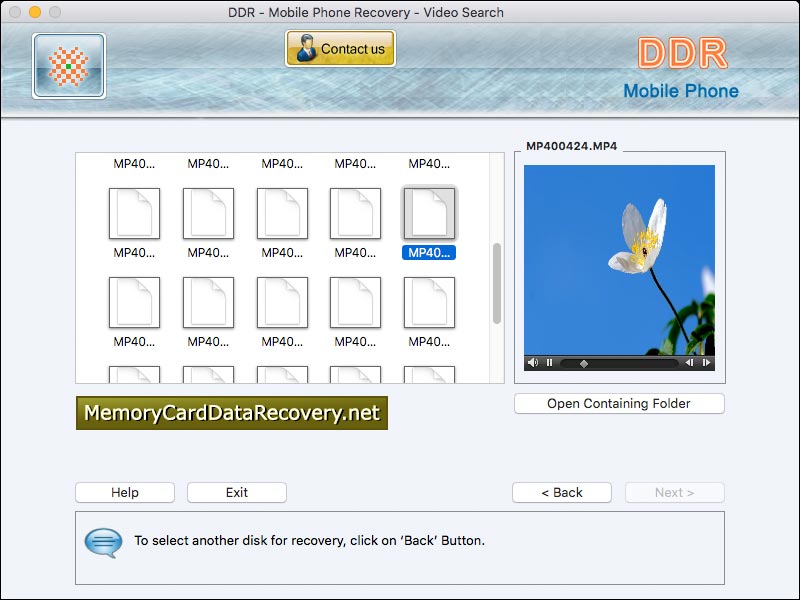800x600 pixels.
Task: Step forward one frame in preview
Action: [x=707, y=364]
